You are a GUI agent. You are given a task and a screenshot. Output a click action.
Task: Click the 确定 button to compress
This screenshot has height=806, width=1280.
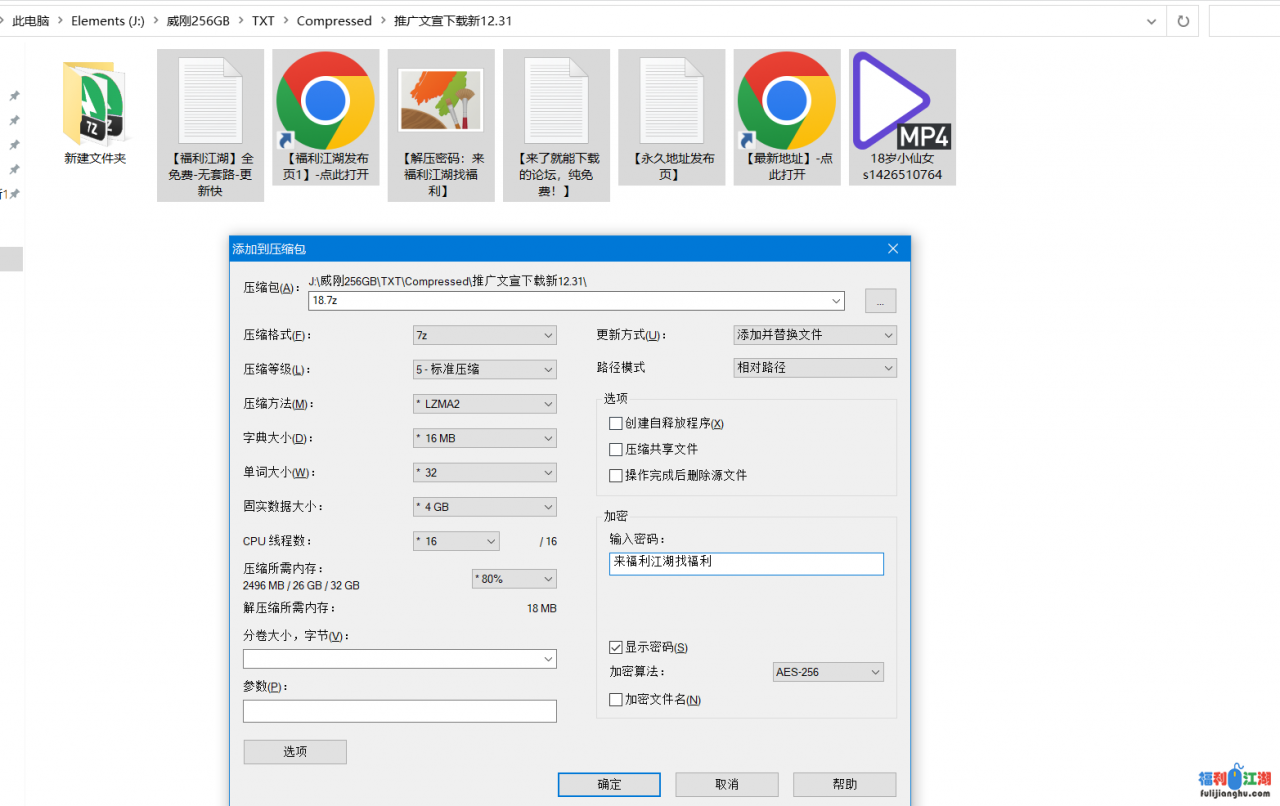[x=608, y=784]
